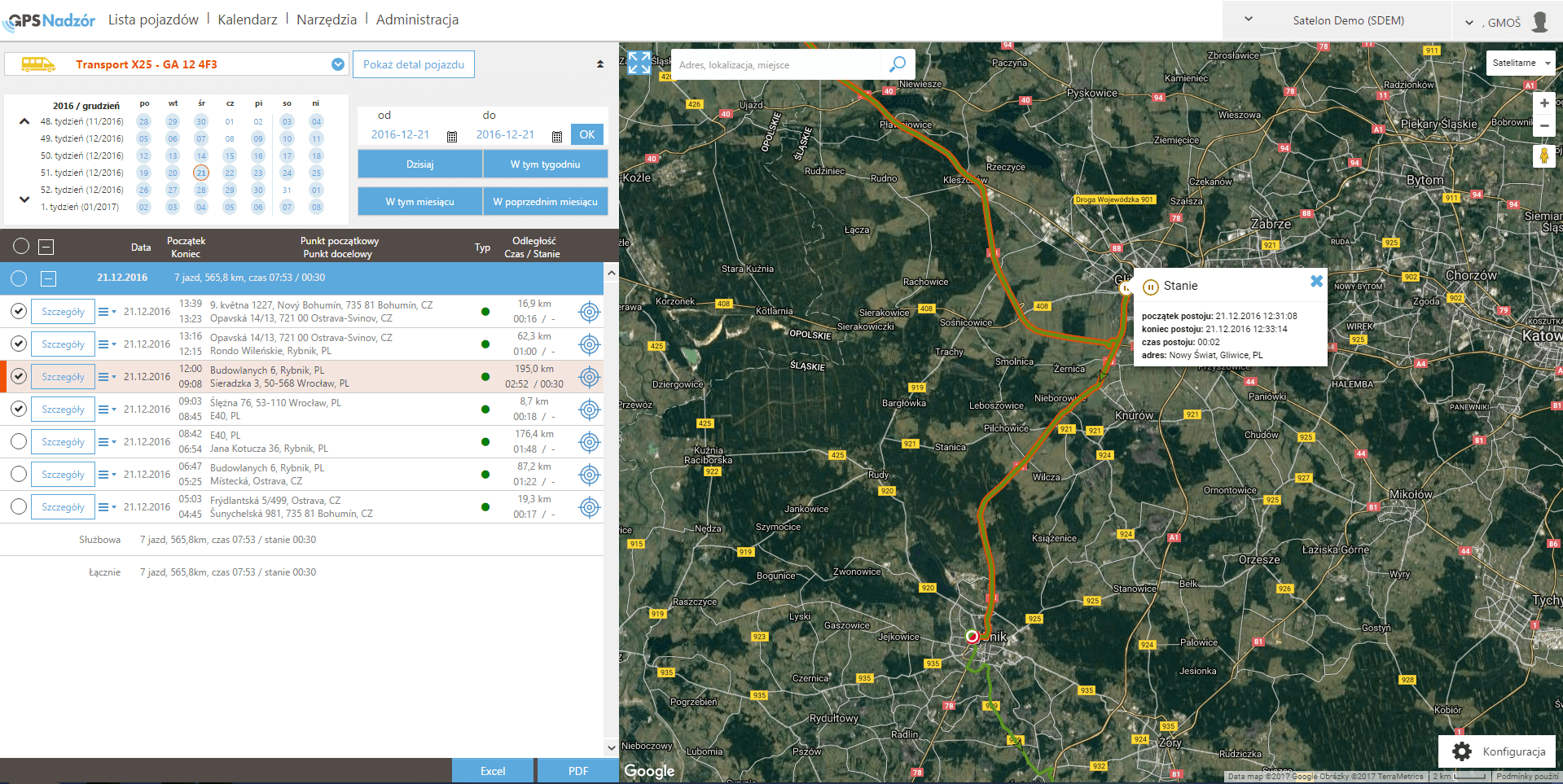Screen dimensions: 1563x784
Task: Click the Street View pegman icon
Action: click(x=1543, y=155)
